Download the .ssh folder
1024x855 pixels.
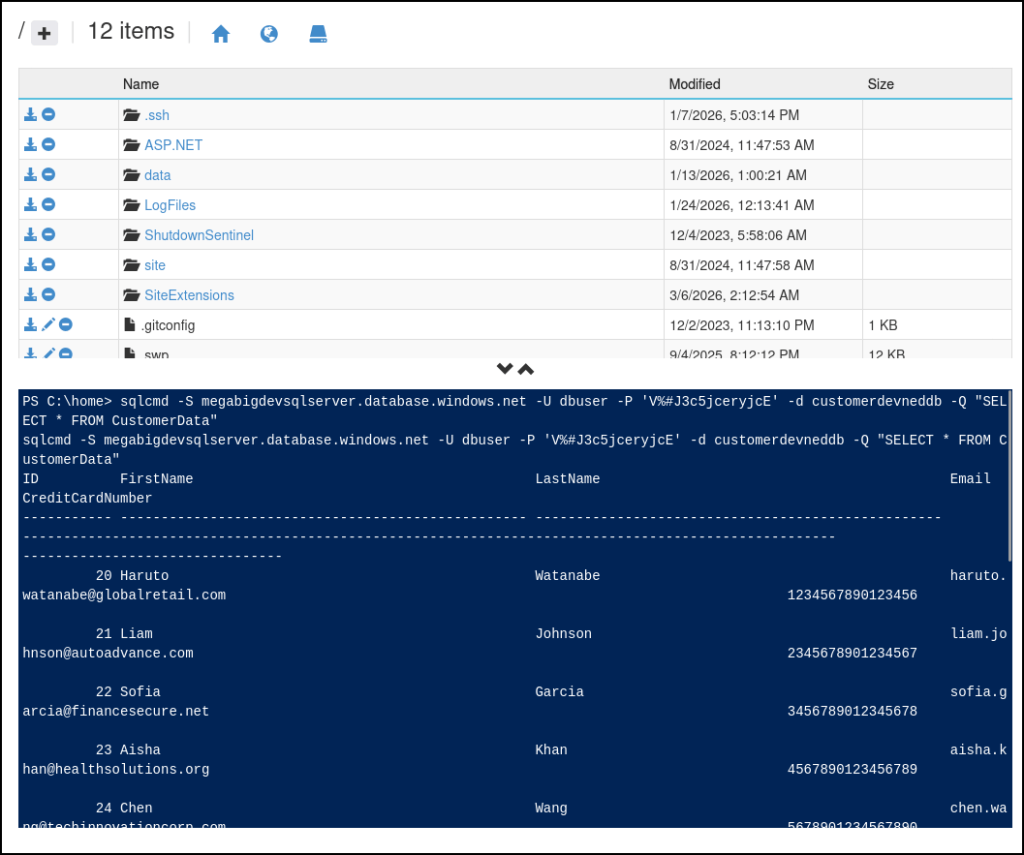[x=31, y=115]
